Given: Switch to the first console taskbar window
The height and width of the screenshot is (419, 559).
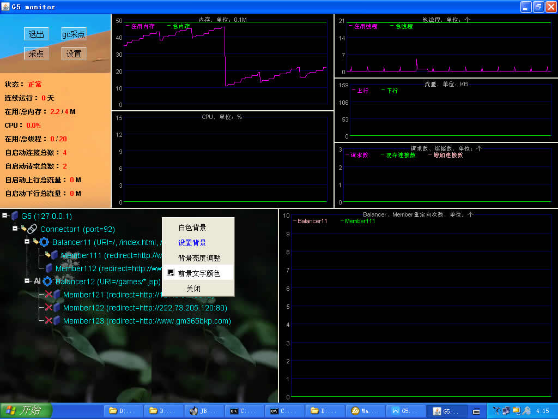Looking at the screenshot, I should (x=244, y=411).
